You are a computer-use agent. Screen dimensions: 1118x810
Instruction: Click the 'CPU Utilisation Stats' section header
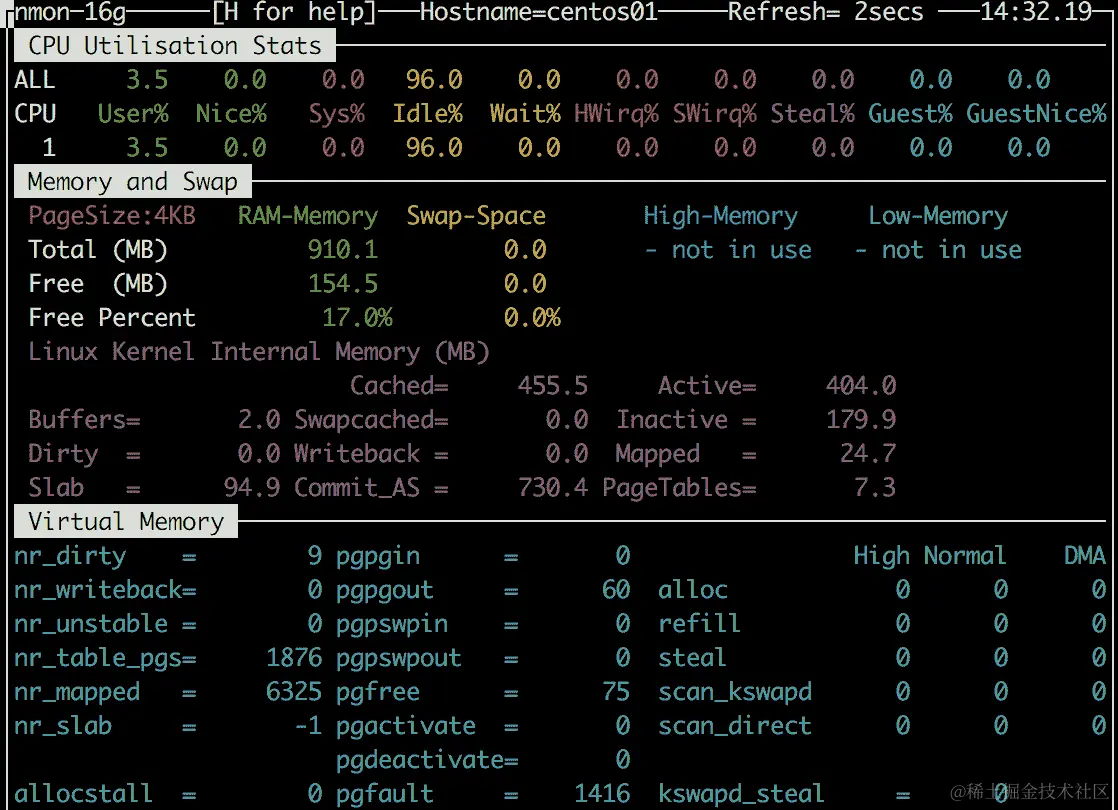coord(175,46)
